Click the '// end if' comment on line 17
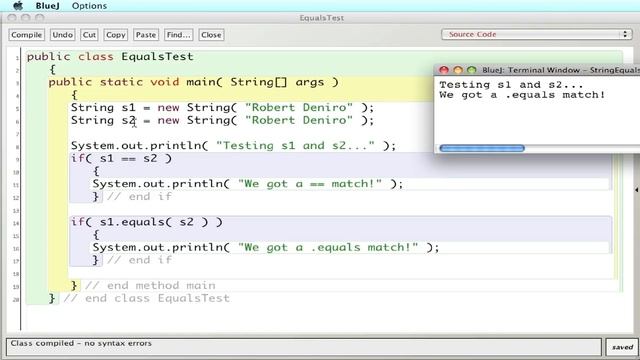The image size is (640, 360). click(139, 260)
